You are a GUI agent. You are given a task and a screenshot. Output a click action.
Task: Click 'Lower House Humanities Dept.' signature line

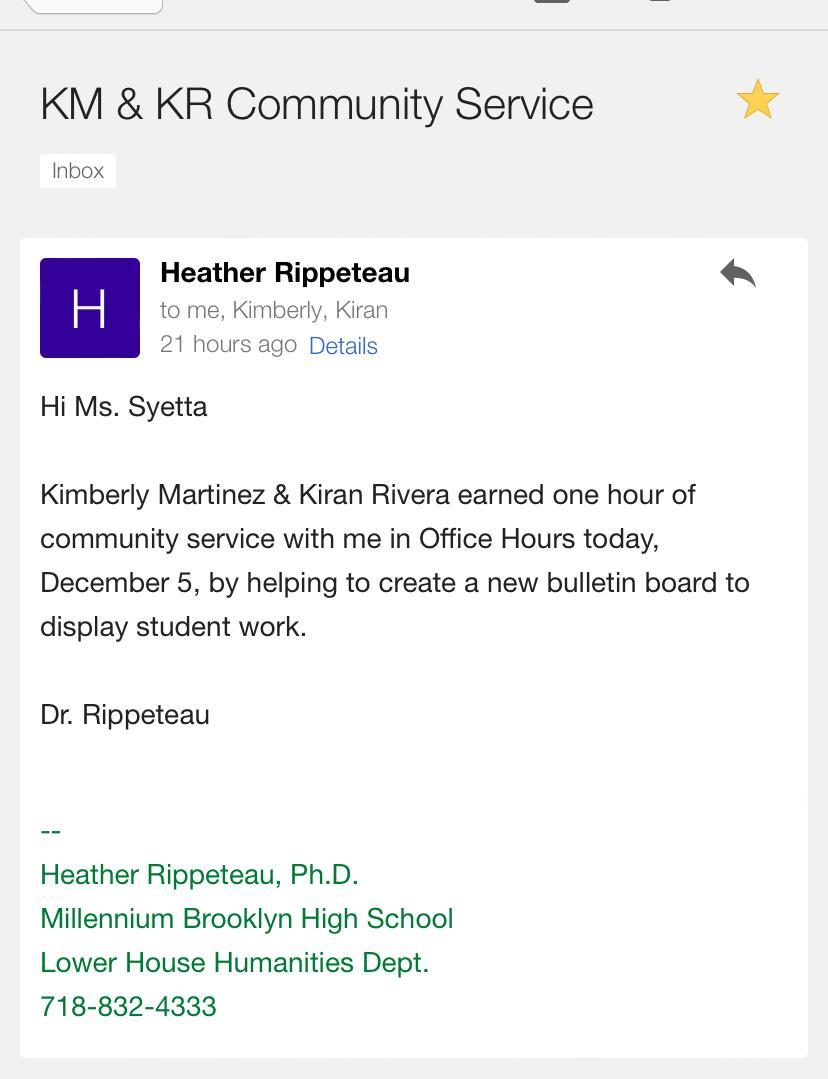click(234, 963)
